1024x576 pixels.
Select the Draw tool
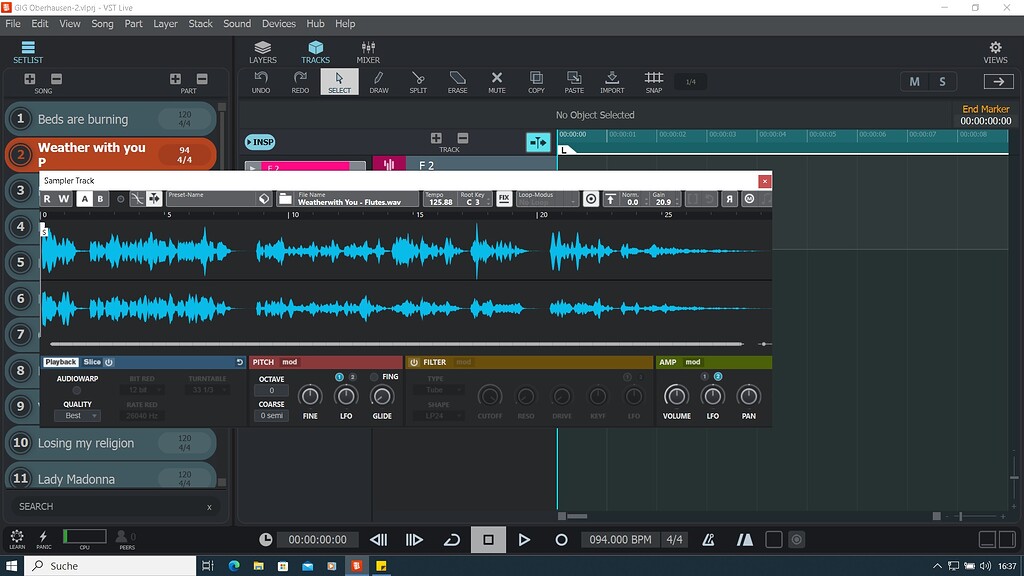click(x=379, y=82)
